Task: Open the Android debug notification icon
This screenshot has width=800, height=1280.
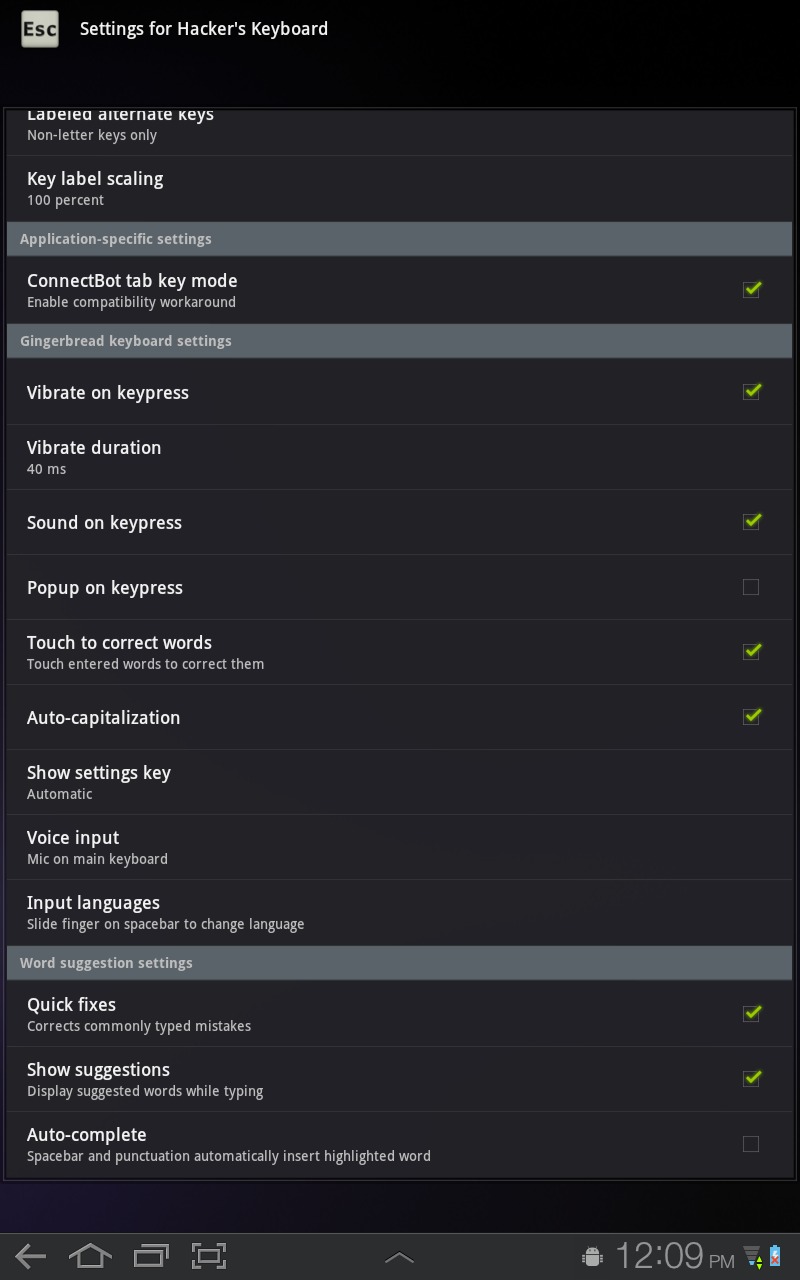Action: click(592, 1256)
